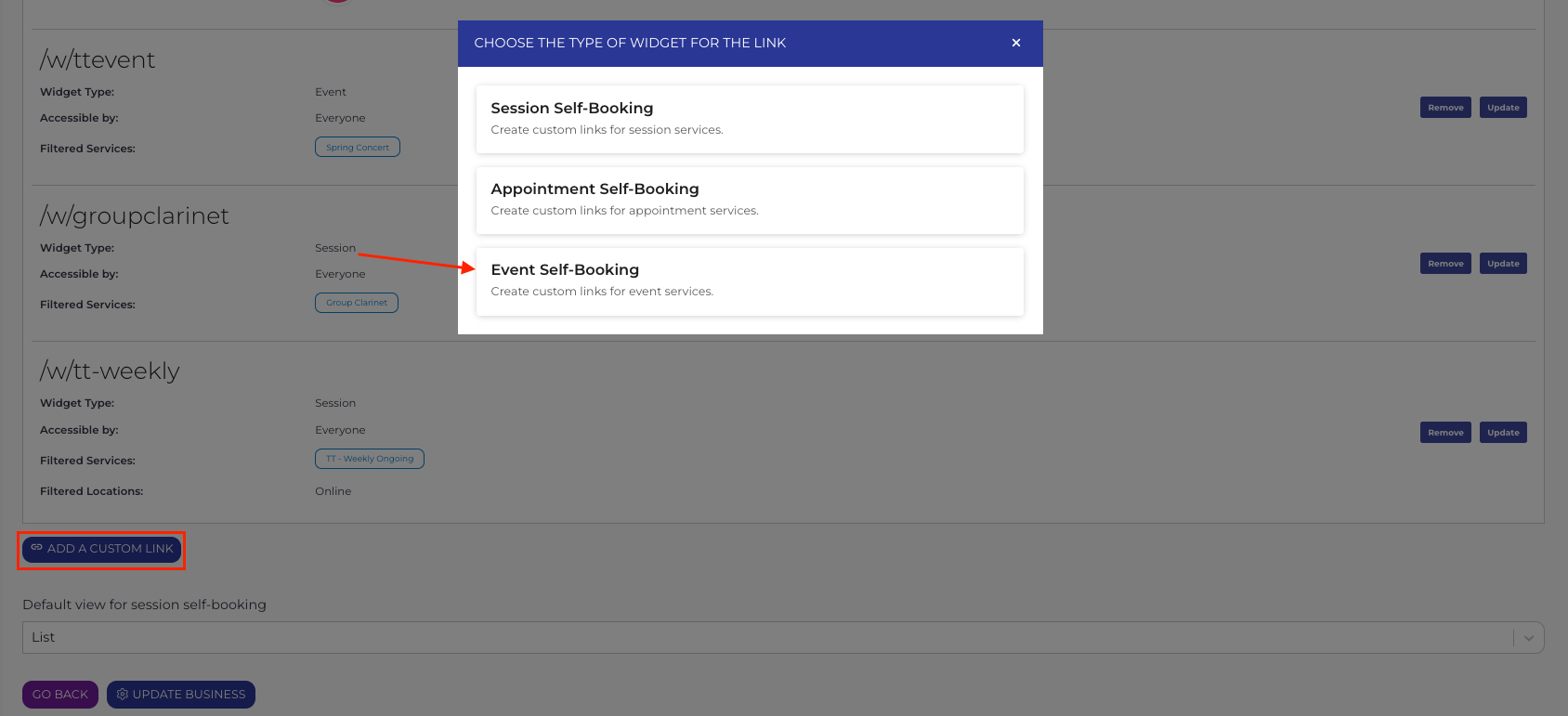Pick Event Self-Booking widget option
1568x716 pixels.
coord(750,280)
